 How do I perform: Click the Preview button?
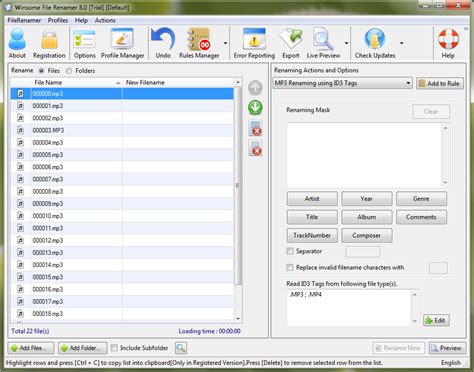tap(447, 348)
